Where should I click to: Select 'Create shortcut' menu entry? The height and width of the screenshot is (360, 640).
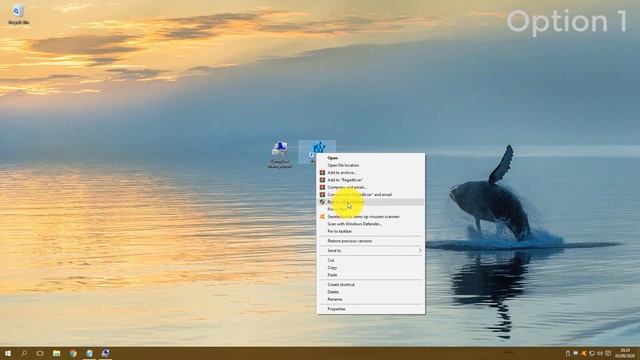[371, 284]
